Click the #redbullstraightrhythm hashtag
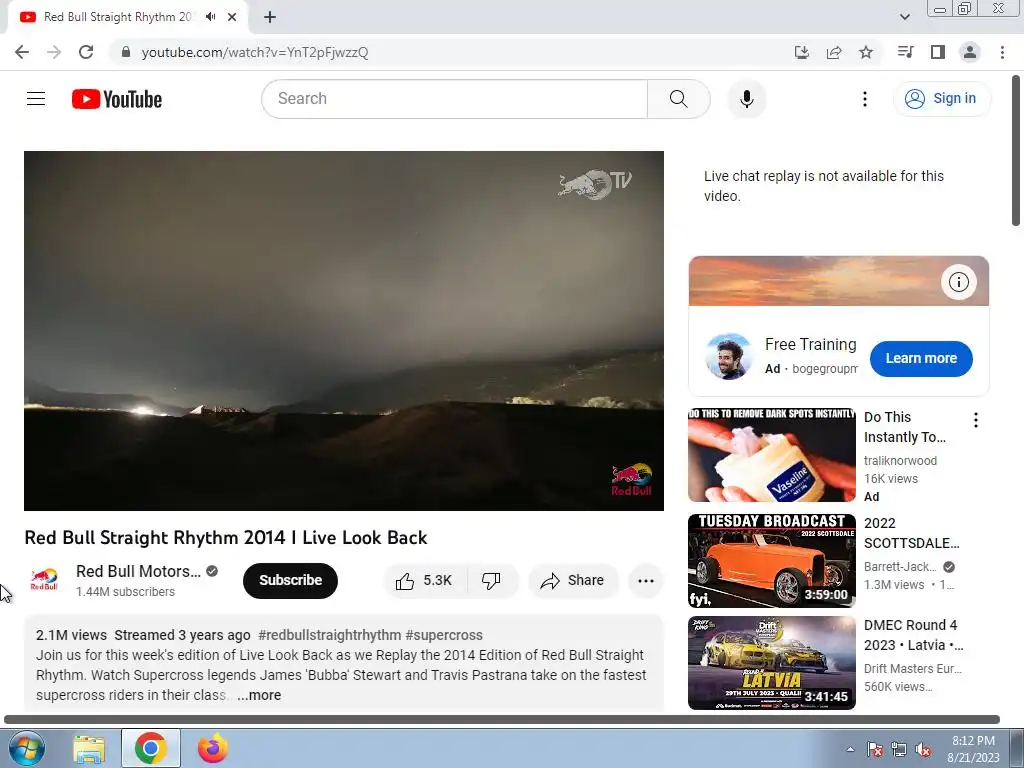 coord(330,635)
